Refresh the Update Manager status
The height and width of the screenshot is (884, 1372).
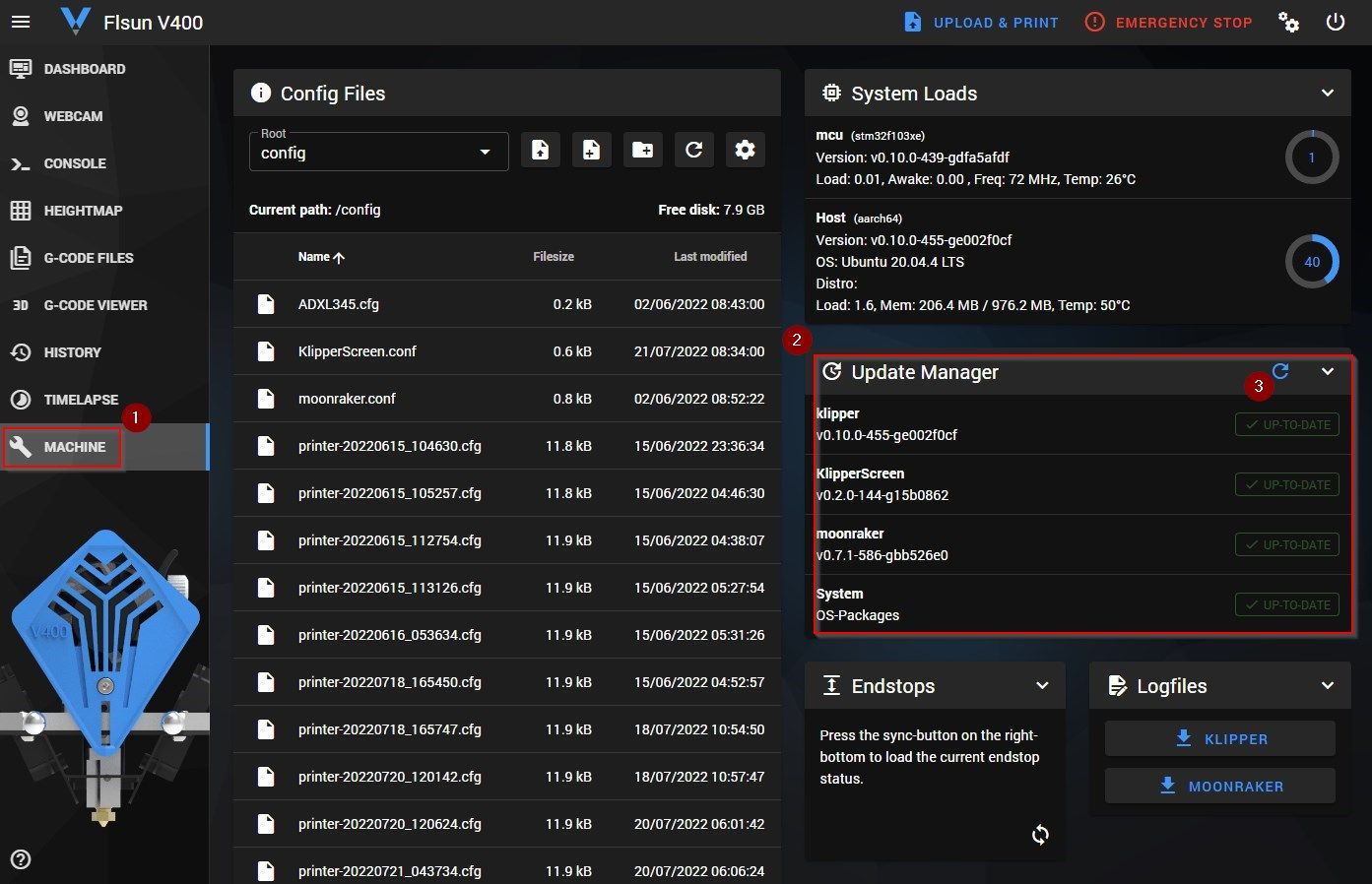[1280, 371]
